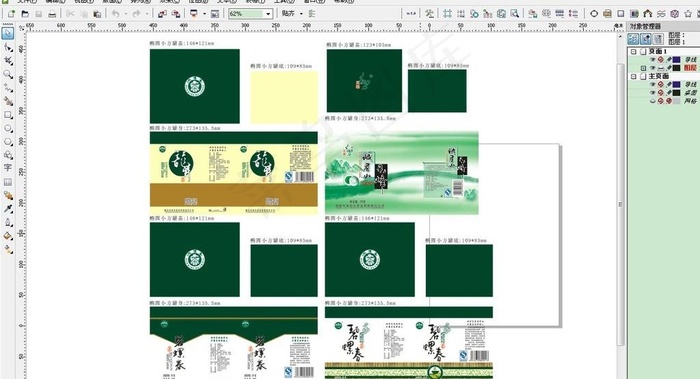Open the welcome screen icon
The image size is (700, 379).
pyautogui.click(x=215, y=14)
